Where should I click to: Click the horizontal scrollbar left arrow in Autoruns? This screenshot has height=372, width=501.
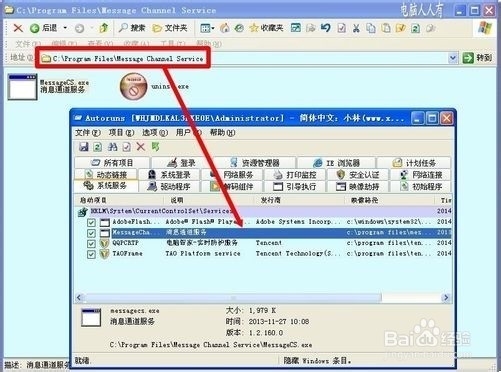coord(79,297)
